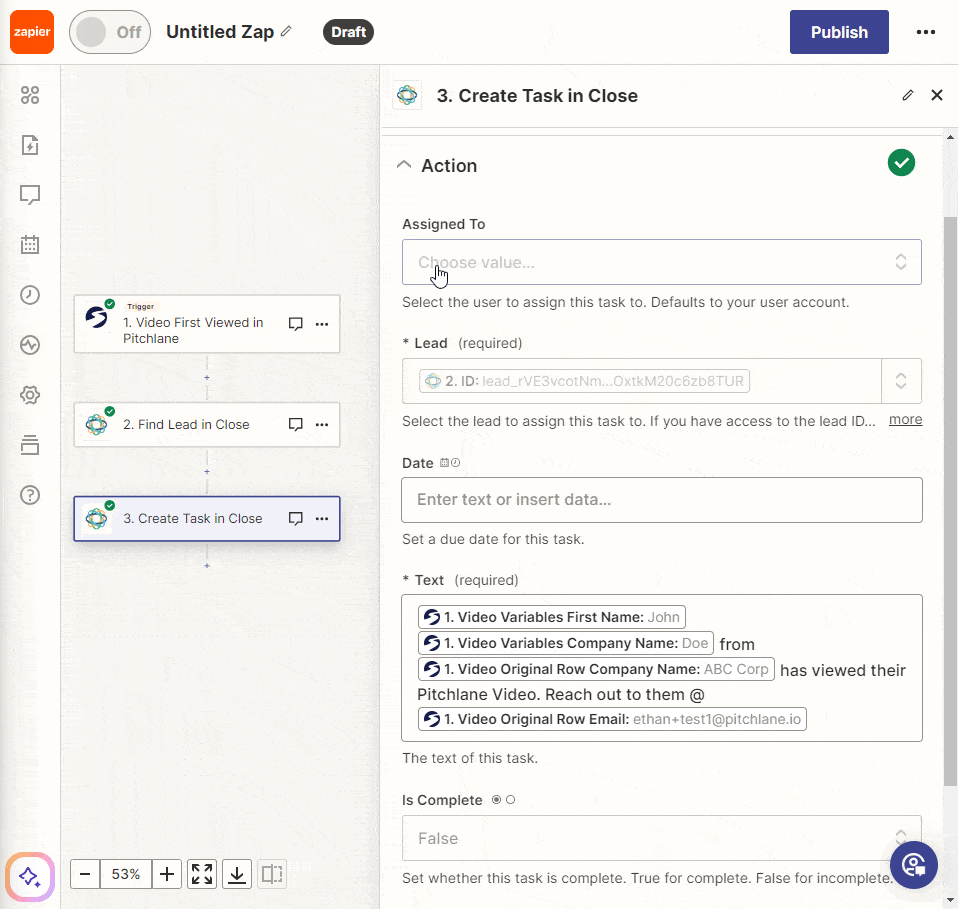Click the 53% zoom level

[126, 874]
